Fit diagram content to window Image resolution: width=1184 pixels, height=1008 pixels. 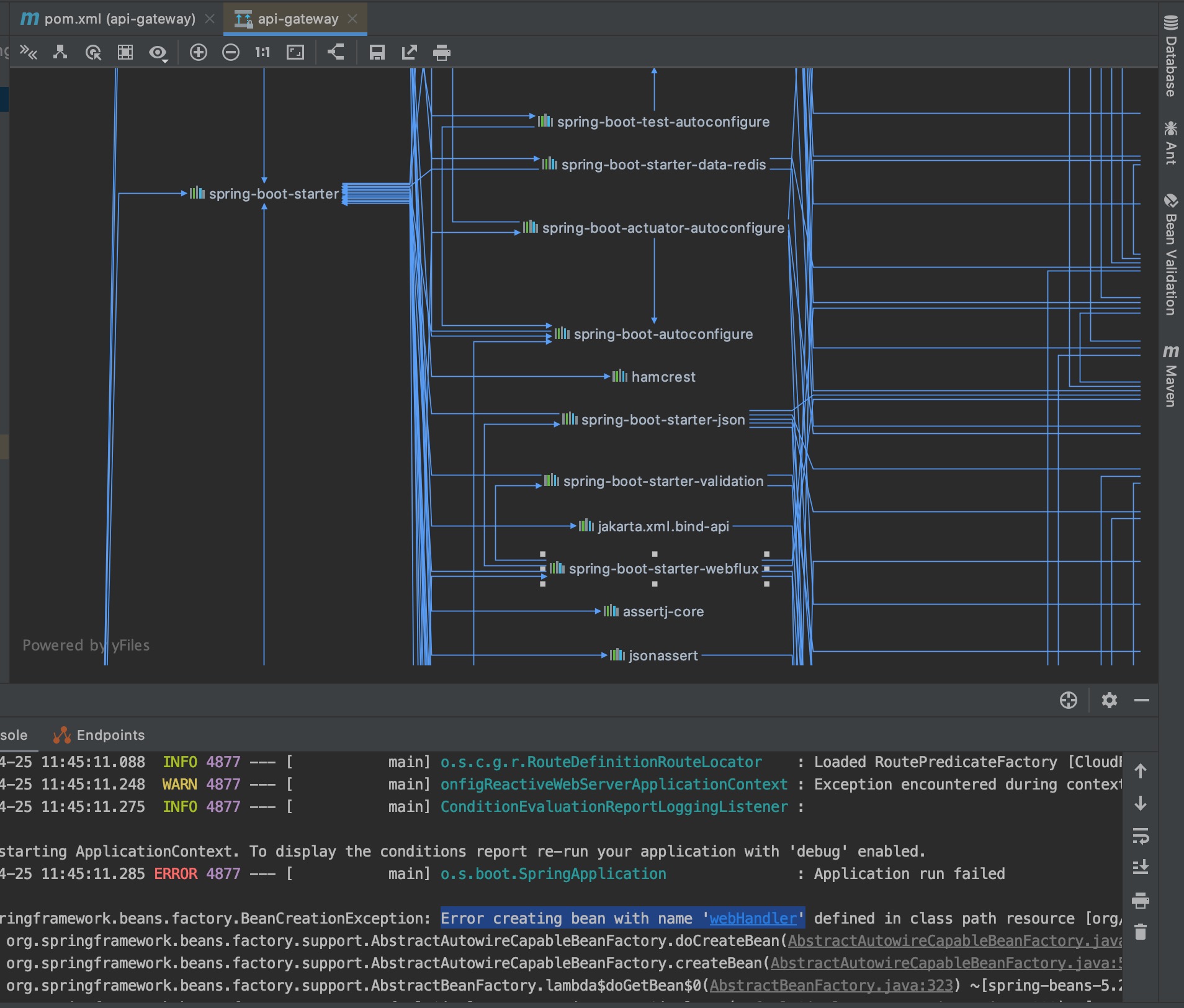(295, 53)
